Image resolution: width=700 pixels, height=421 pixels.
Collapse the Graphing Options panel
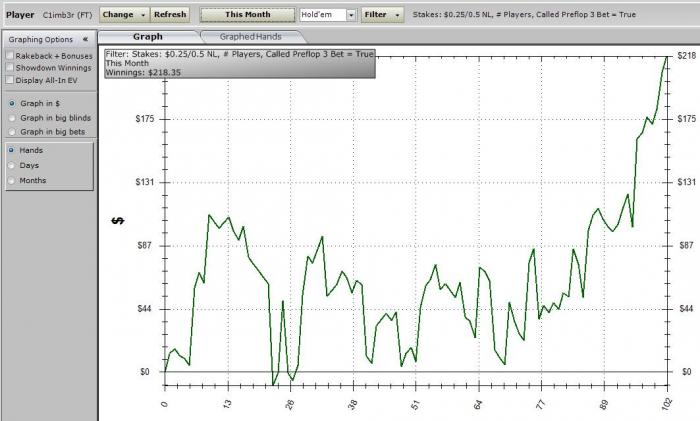point(85,39)
